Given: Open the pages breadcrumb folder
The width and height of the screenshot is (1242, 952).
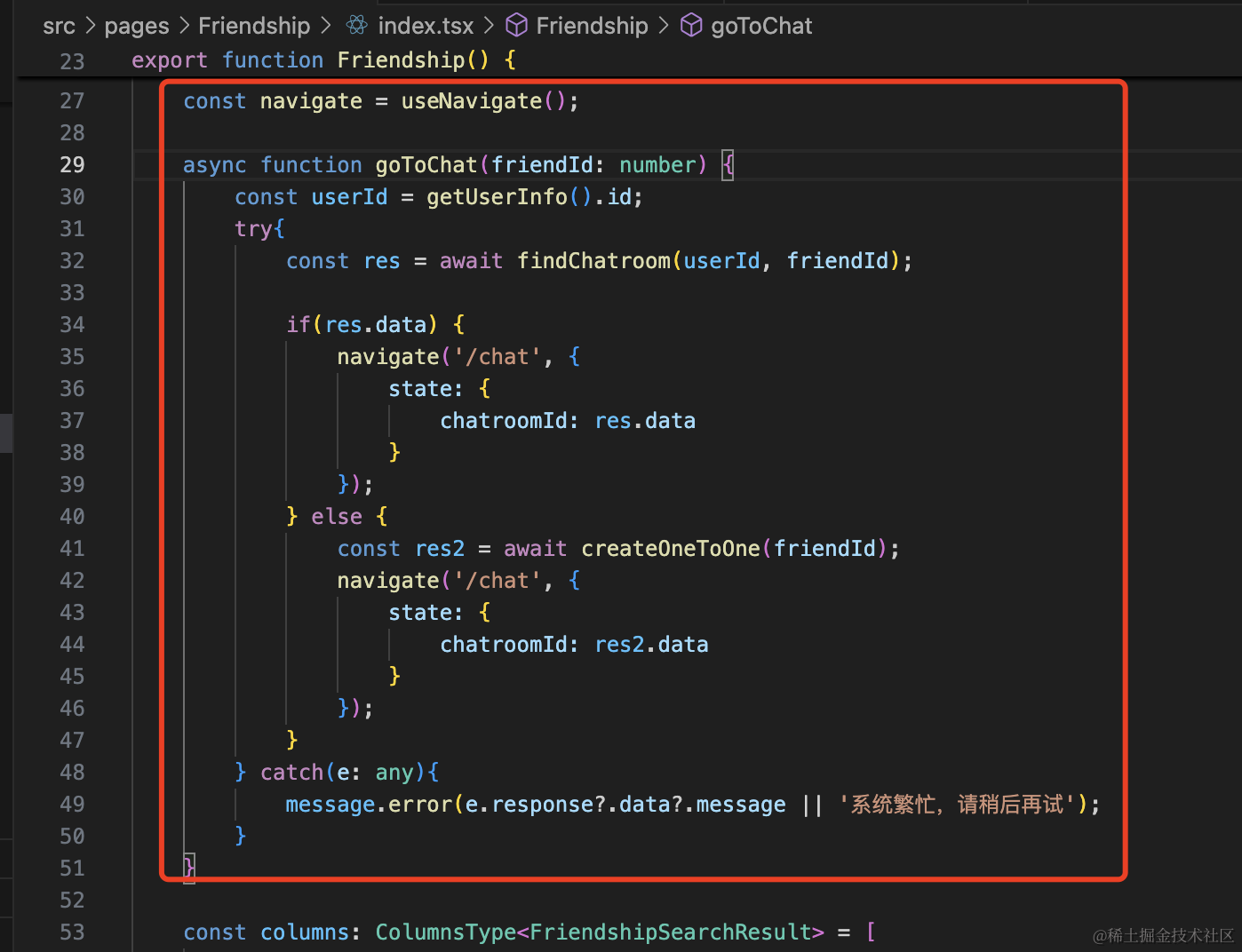Looking at the screenshot, I should pos(137,26).
